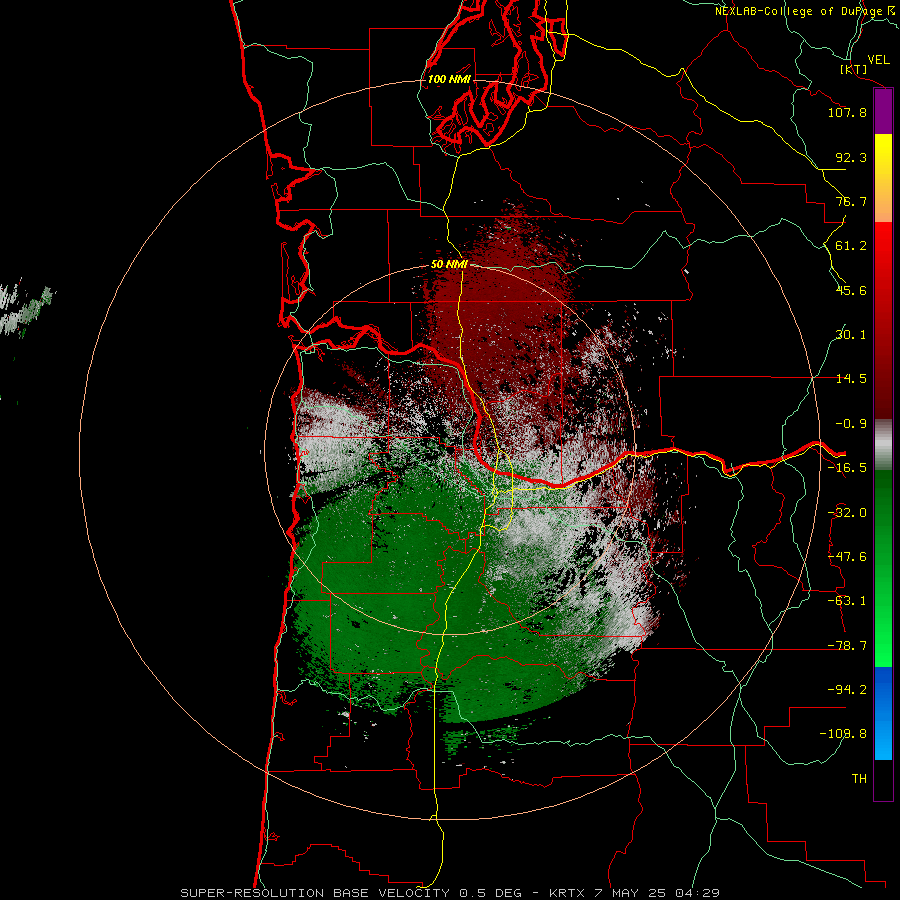Click the VEL legend title

(x=879, y=60)
